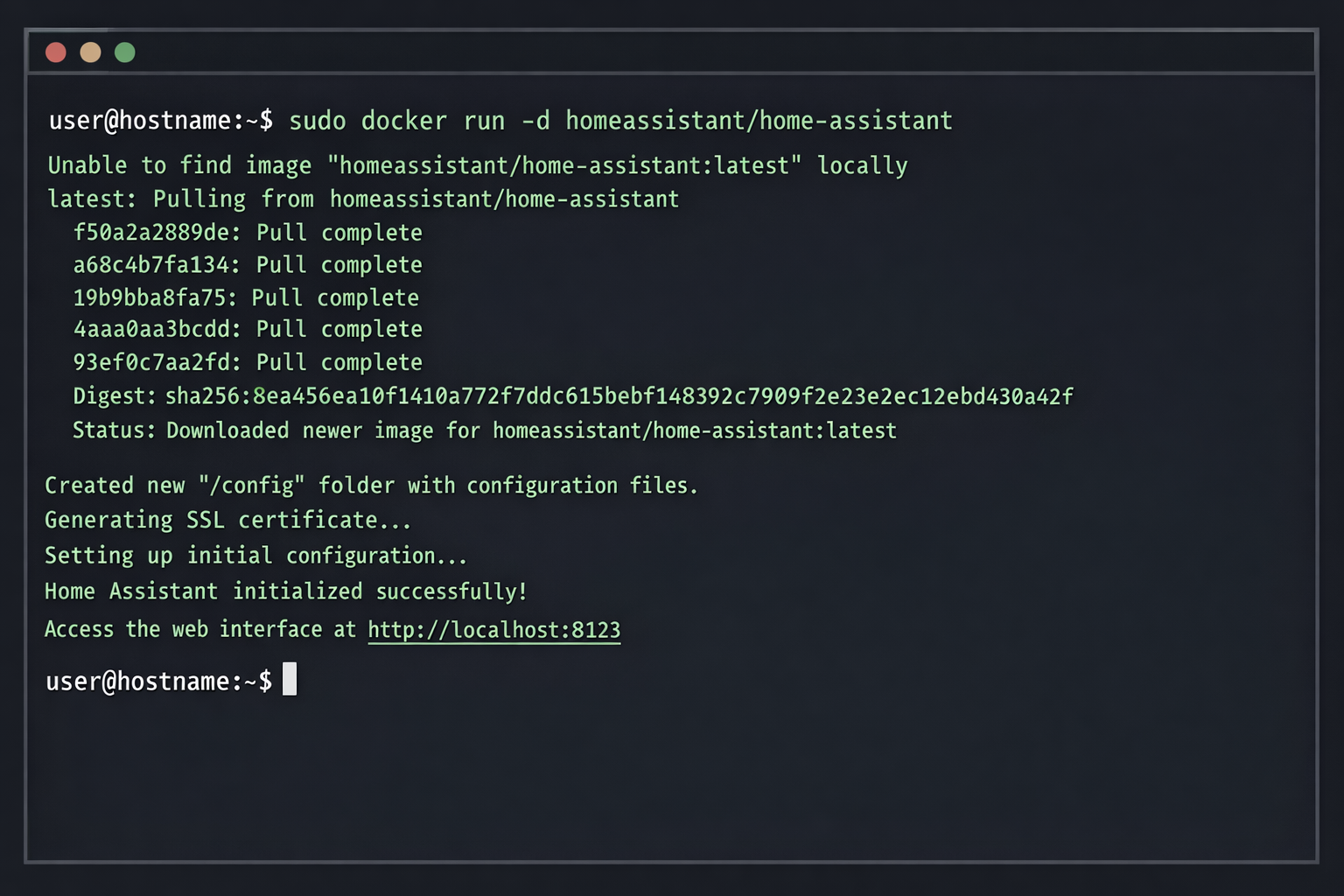Click the terminal cursor block
1344x896 pixels.
pos(289,680)
